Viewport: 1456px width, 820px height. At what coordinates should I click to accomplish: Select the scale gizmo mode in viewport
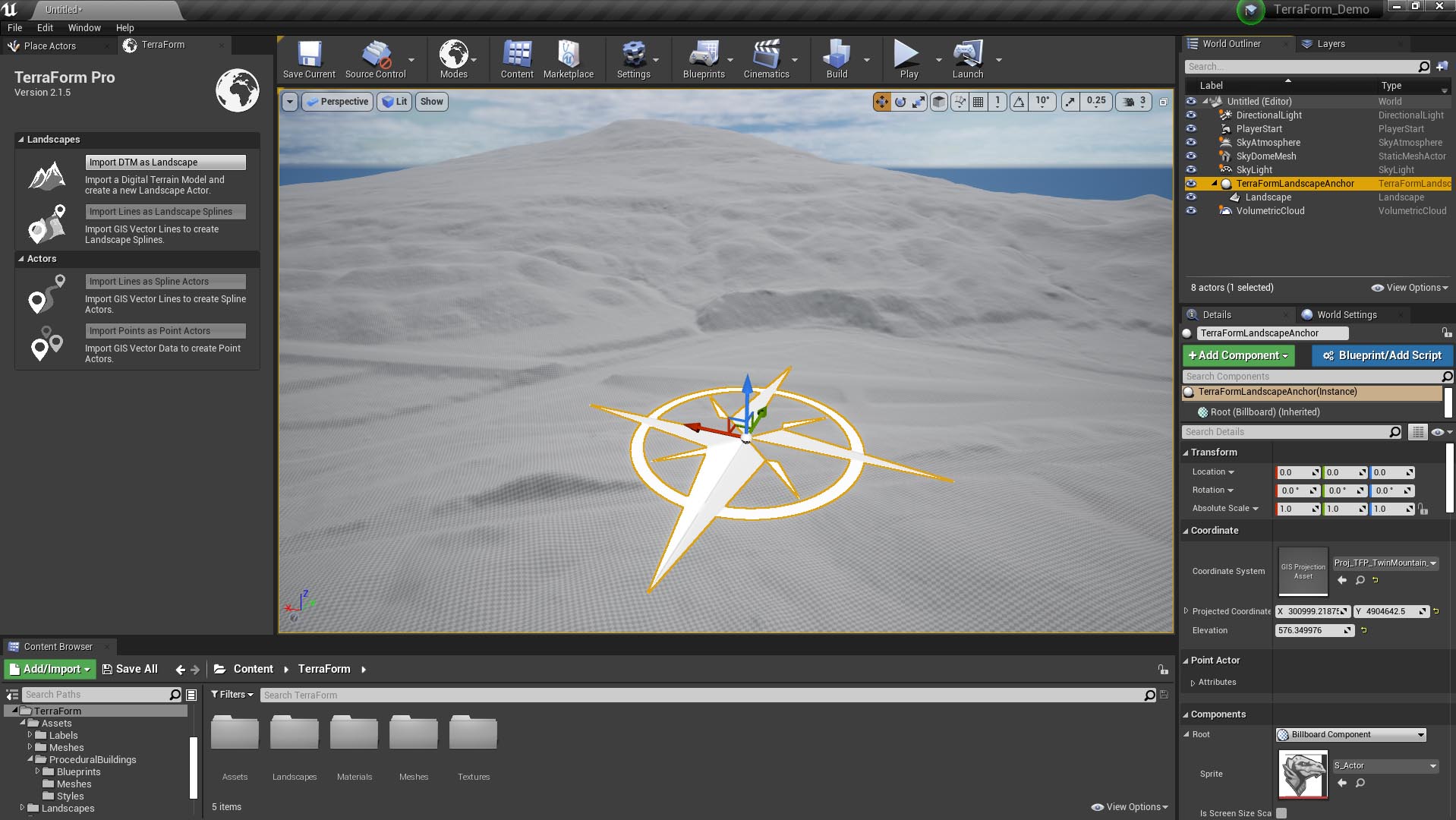pyautogui.click(x=919, y=102)
